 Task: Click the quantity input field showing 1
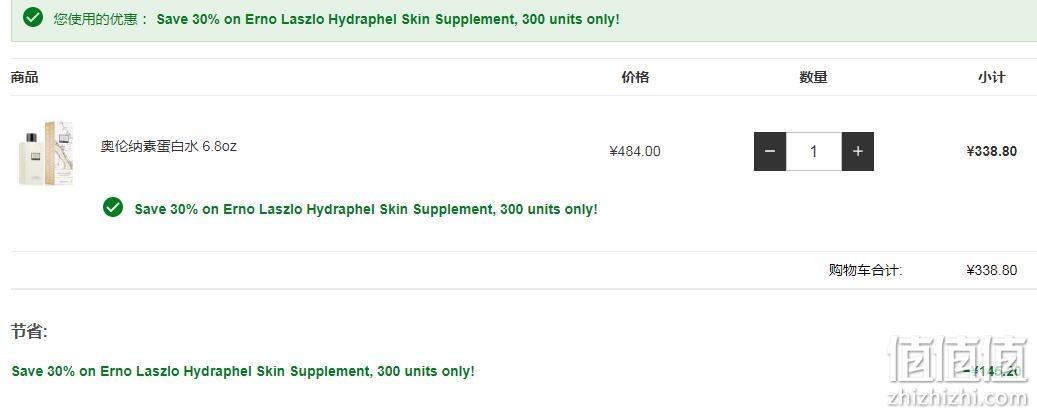(813, 151)
